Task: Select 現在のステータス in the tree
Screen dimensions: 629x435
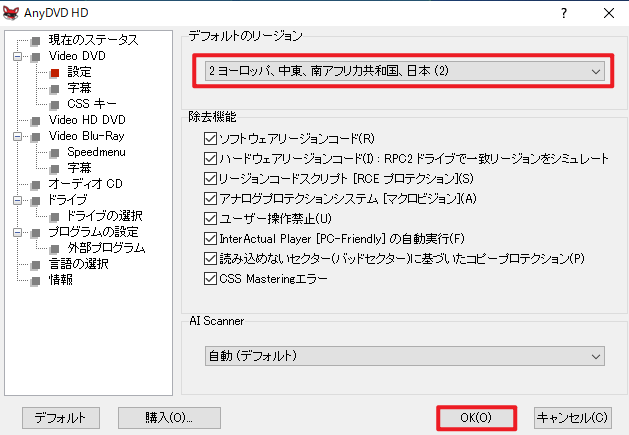Action: (x=93, y=40)
